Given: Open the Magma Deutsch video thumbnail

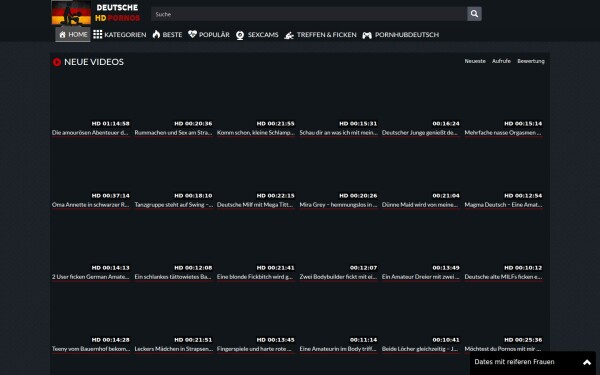Looking at the screenshot, I should tap(504, 172).
